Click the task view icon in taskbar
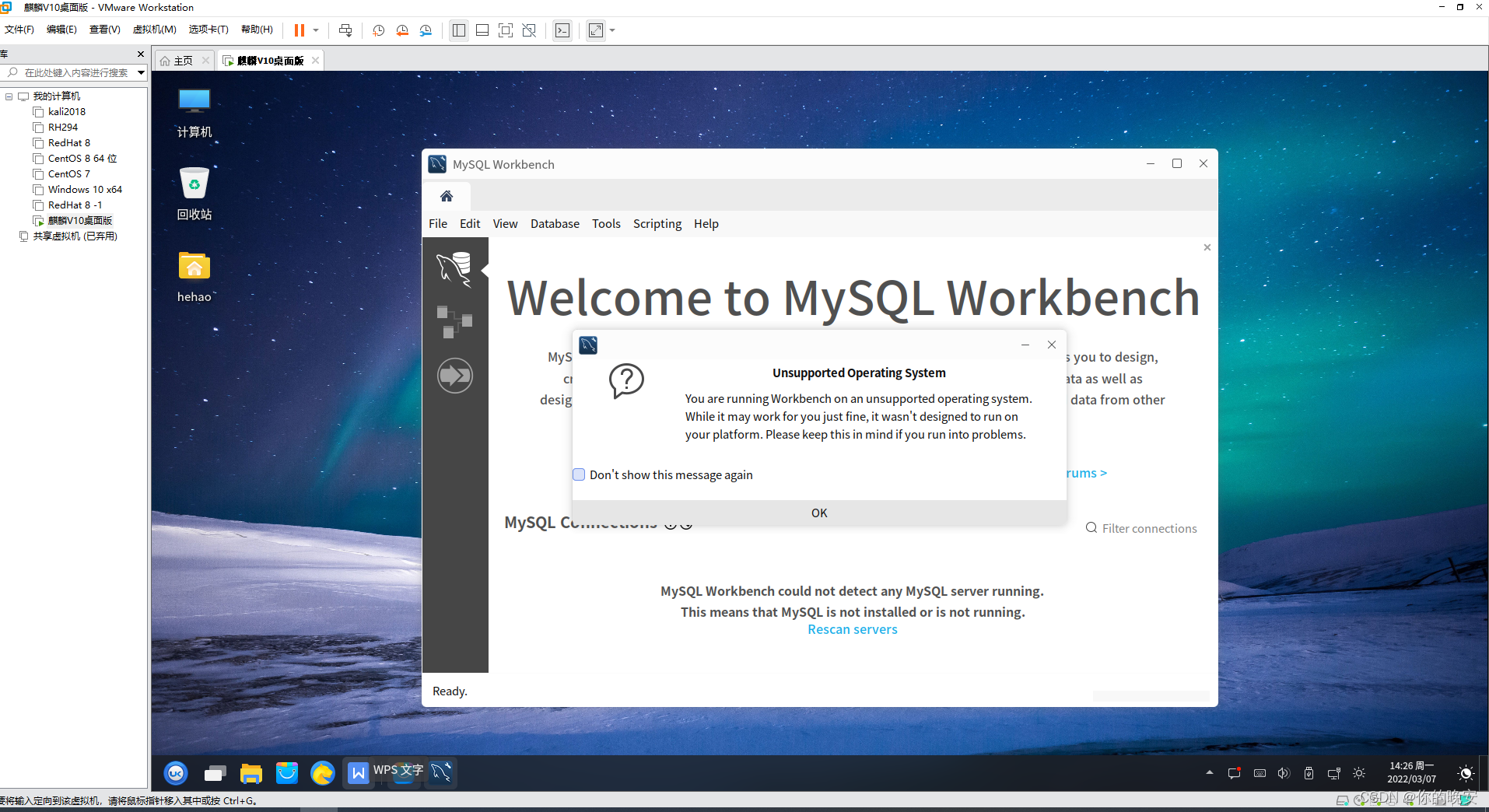Viewport: 1489px width, 812px height. 215,773
